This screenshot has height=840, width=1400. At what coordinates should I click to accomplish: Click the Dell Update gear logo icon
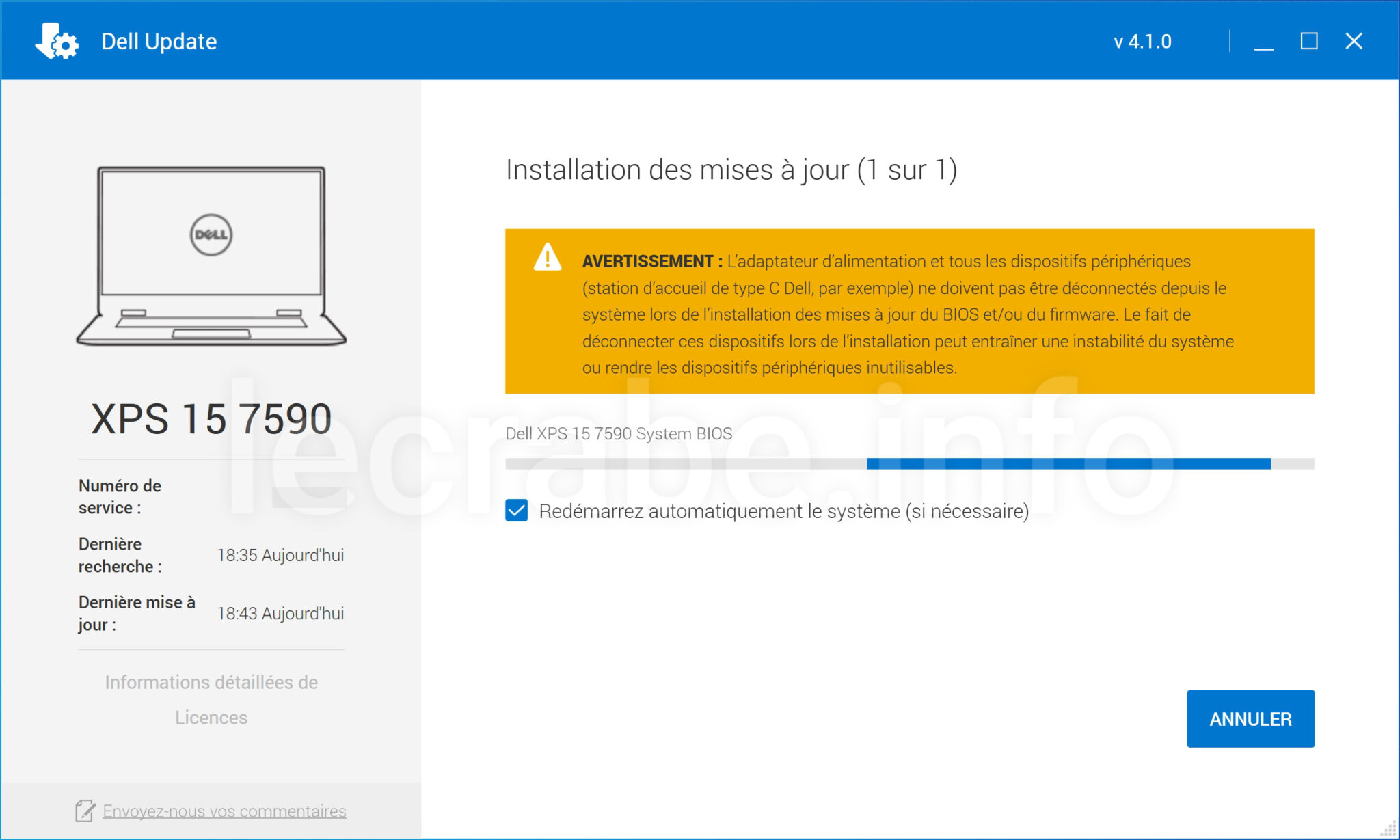pyautogui.click(x=57, y=40)
